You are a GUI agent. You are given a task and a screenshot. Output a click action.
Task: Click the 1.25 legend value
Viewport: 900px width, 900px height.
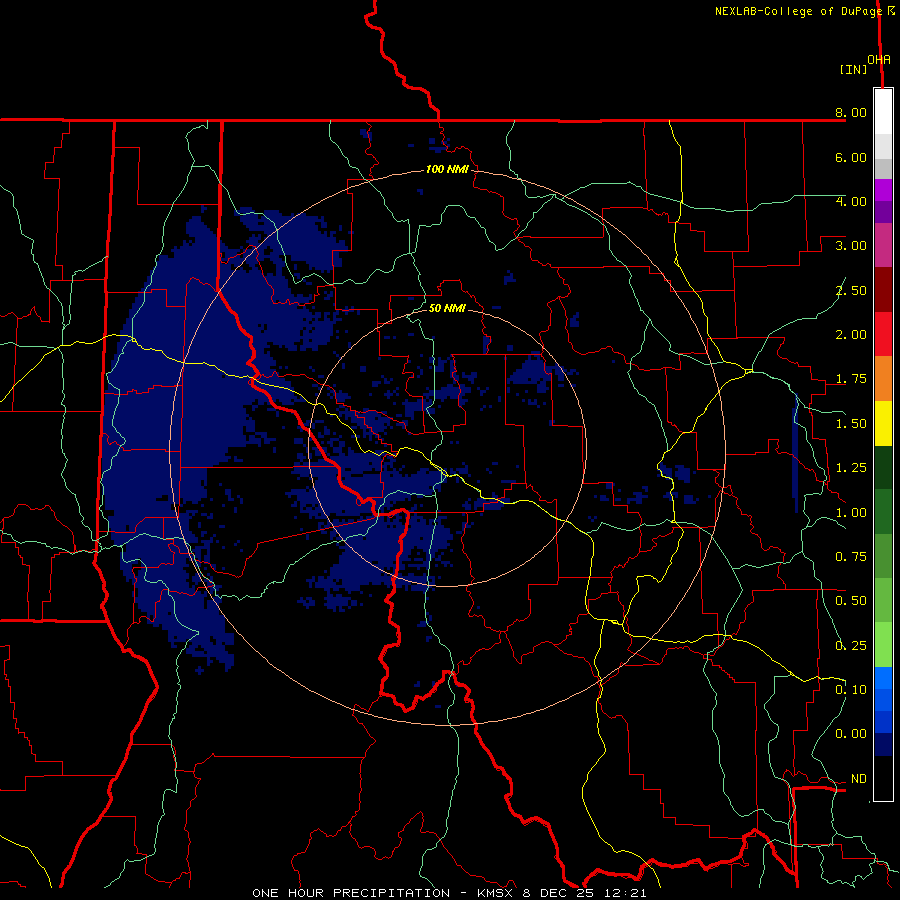click(851, 468)
